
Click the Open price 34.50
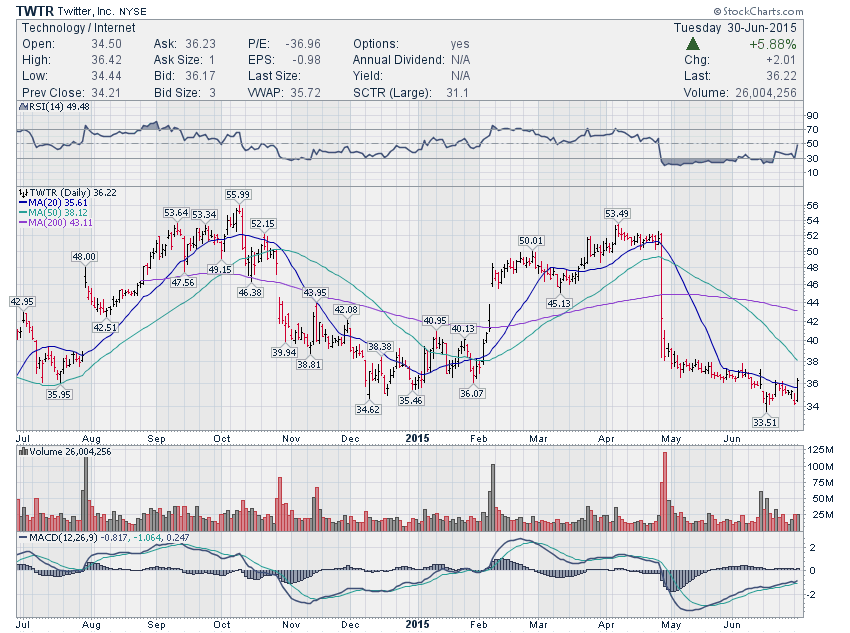pyautogui.click(x=106, y=44)
